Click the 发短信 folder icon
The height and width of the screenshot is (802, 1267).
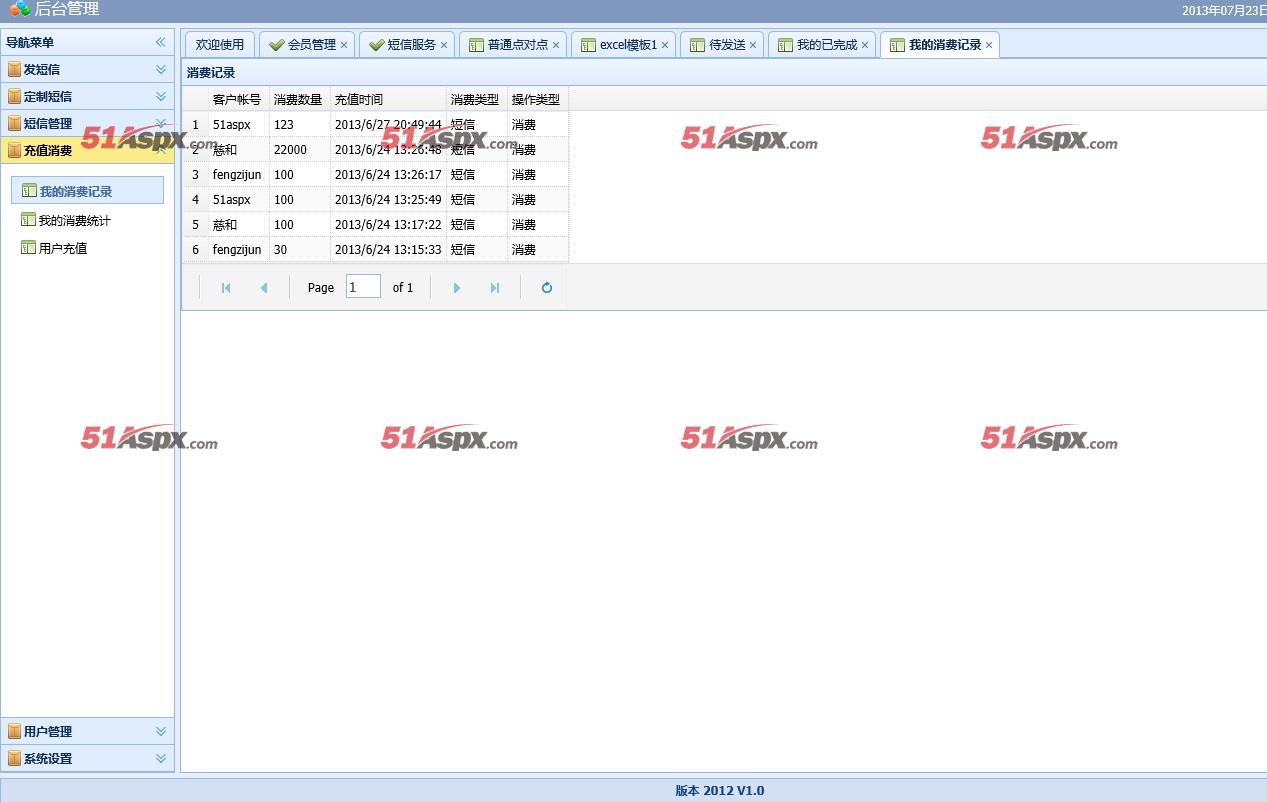click(x=14, y=69)
